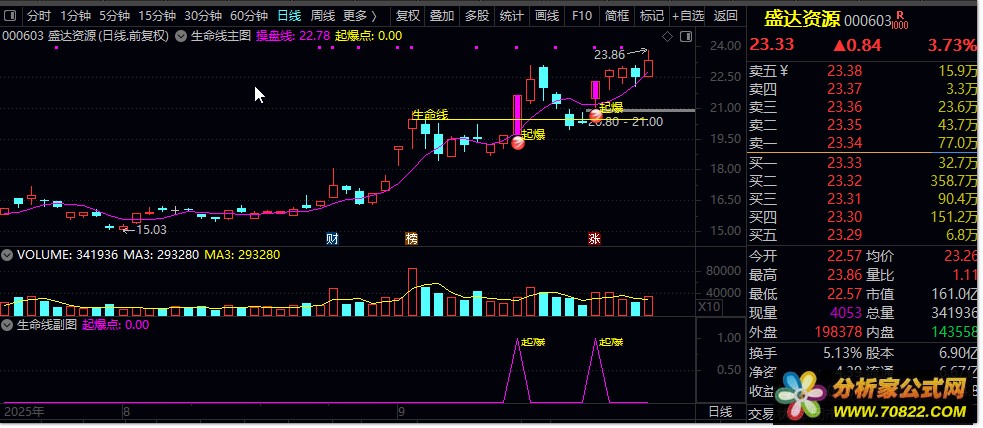
Task: Click the 买一 price 23.33 row
Action: [x=863, y=164]
